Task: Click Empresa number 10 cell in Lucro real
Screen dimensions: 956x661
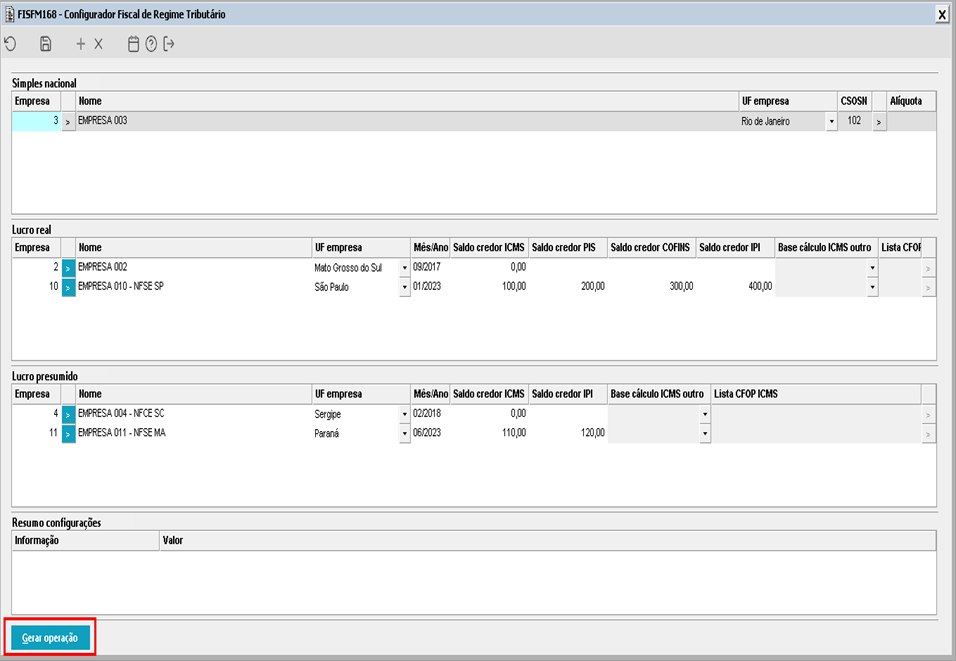Action: [37, 287]
